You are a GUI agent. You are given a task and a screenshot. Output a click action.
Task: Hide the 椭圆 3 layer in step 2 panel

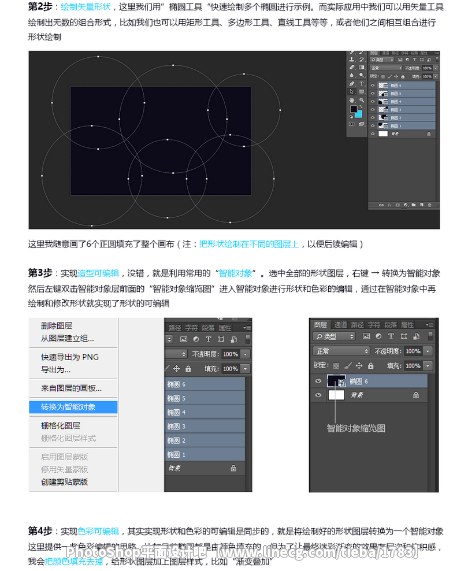pyautogui.click(x=372, y=110)
